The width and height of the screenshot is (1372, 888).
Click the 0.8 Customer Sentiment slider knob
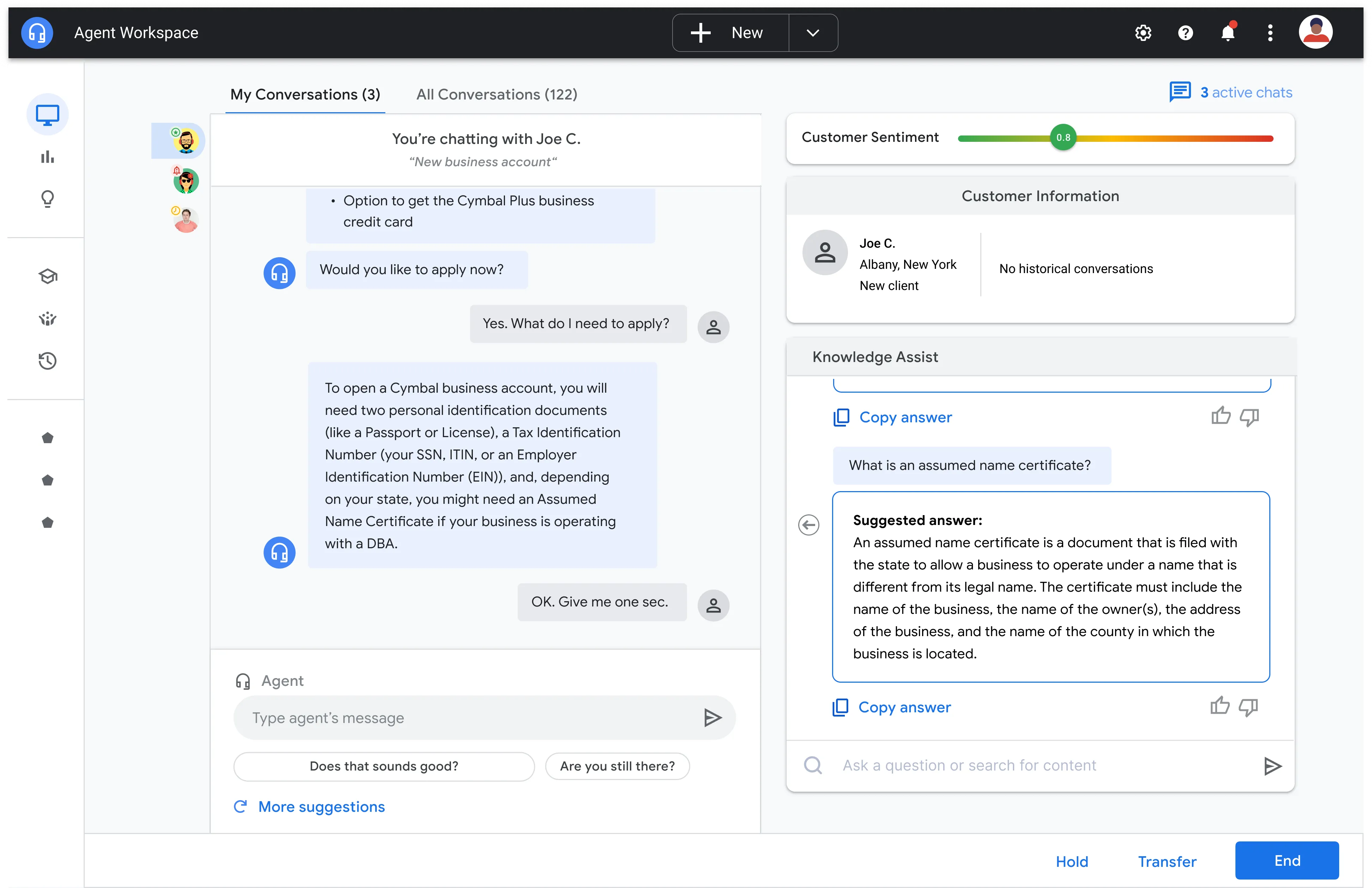pyautogui.click(x=1063, y=138)
